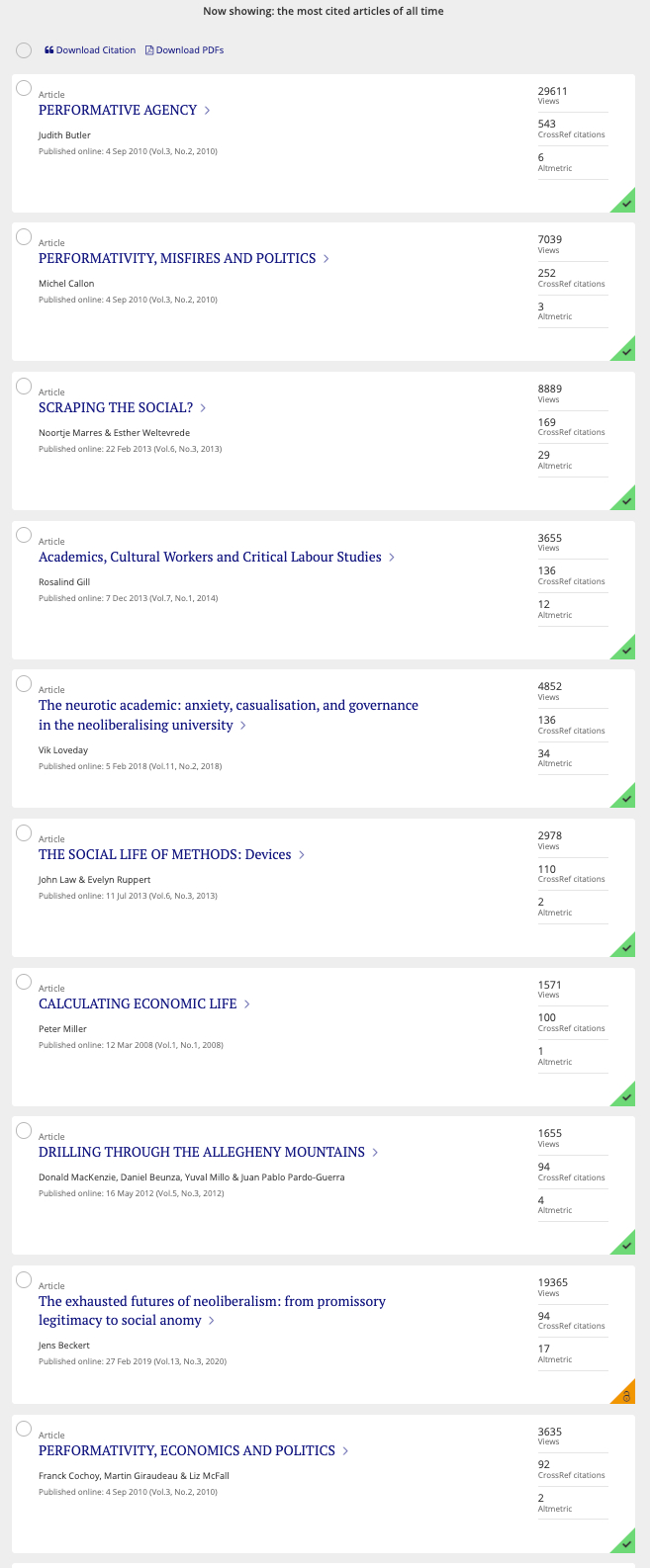The image size is (653, 1568).
Task: Click green checkmark badge on Calculating Economic Life
Action: (626, 1097)
